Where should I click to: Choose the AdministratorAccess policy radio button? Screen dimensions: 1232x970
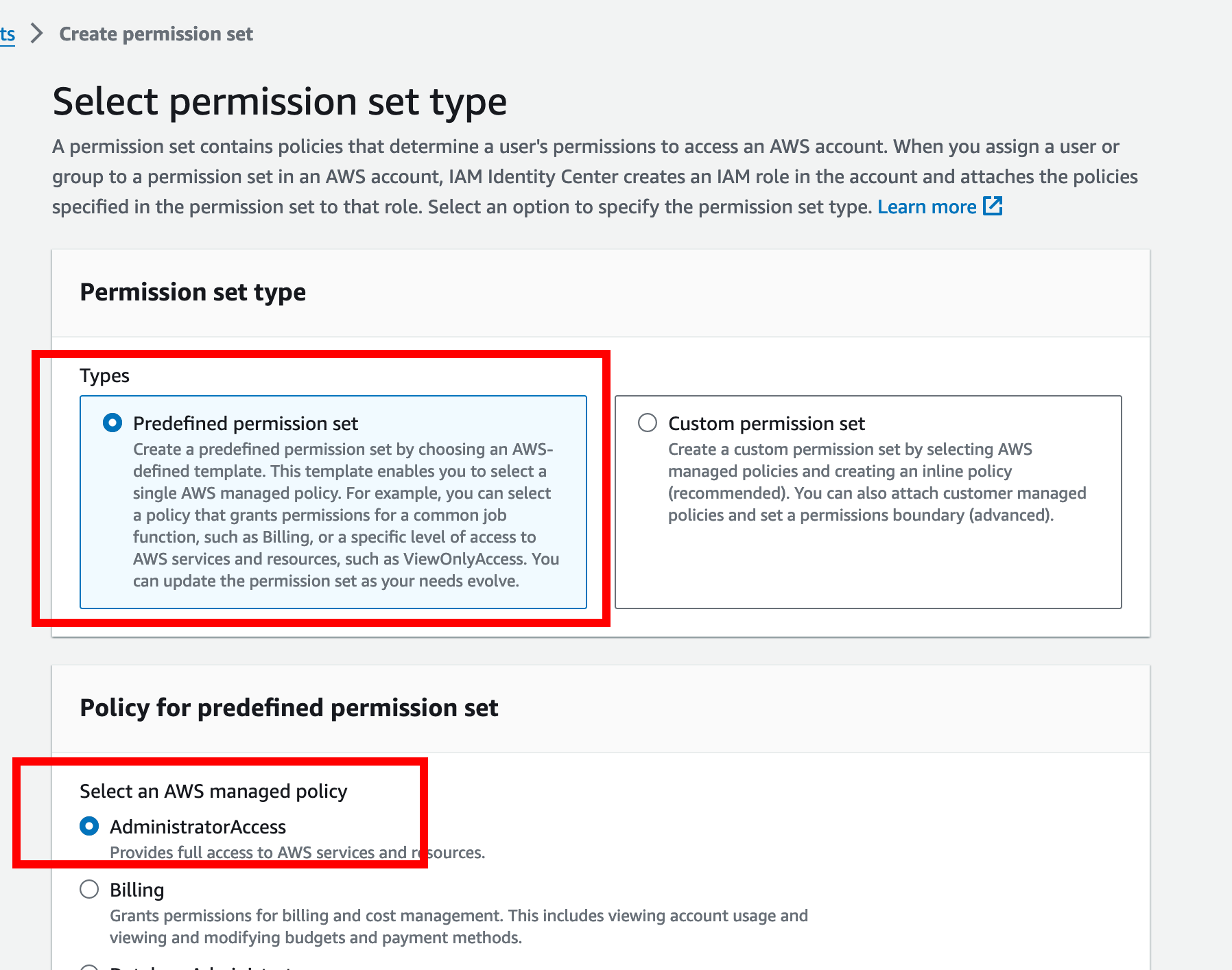(89, 826)
